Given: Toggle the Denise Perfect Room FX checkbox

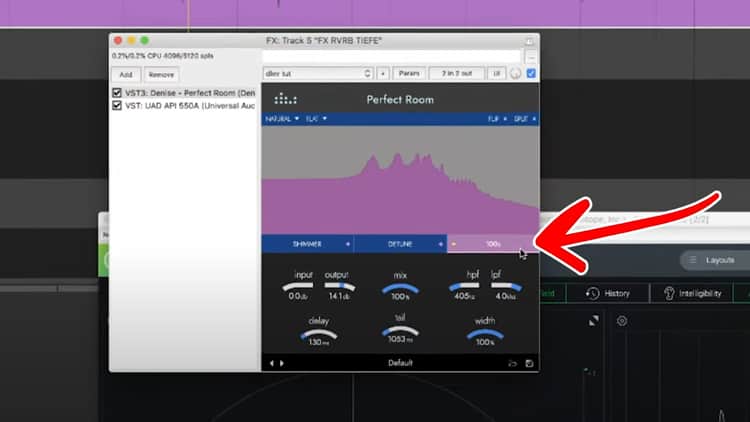Looking at the screenshot, I should (x=117, y=93).
